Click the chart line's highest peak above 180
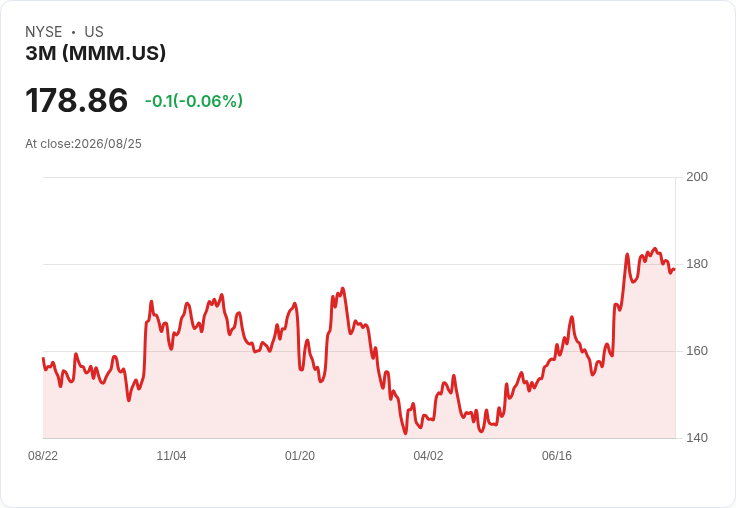Viewport: 736px width, 508px height. (655, 249)
